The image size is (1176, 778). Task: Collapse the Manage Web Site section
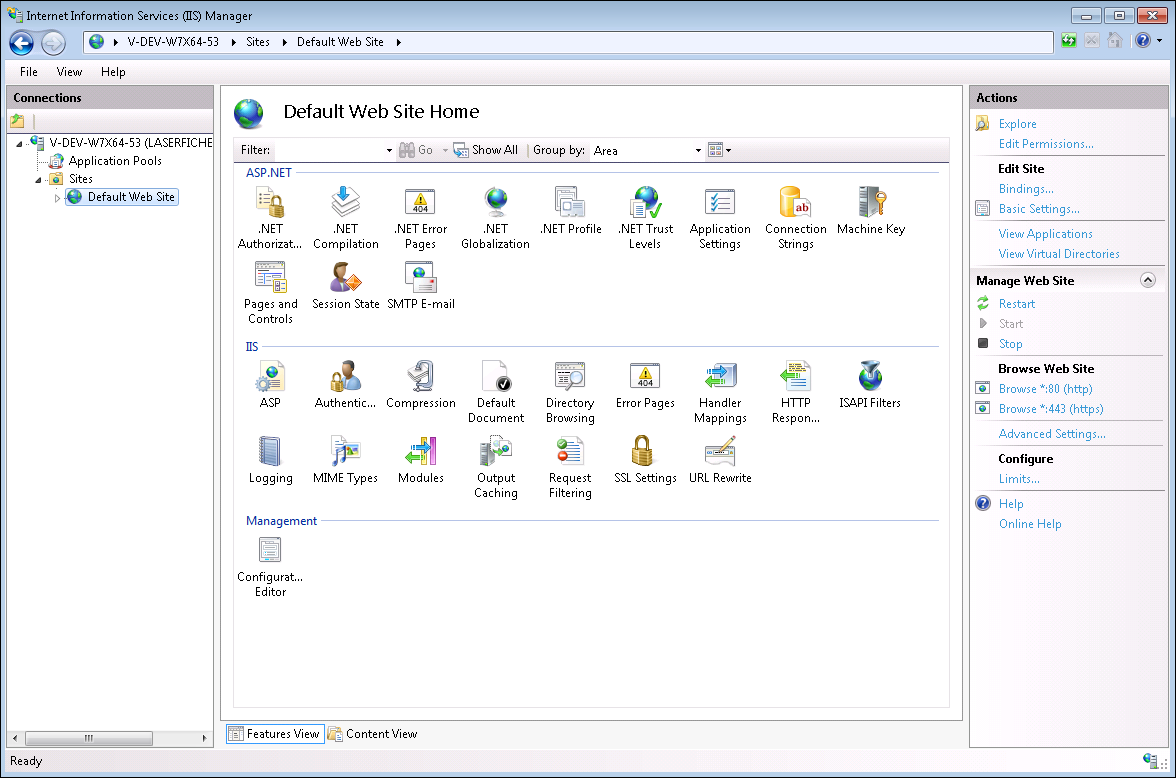coord(1150,280)
